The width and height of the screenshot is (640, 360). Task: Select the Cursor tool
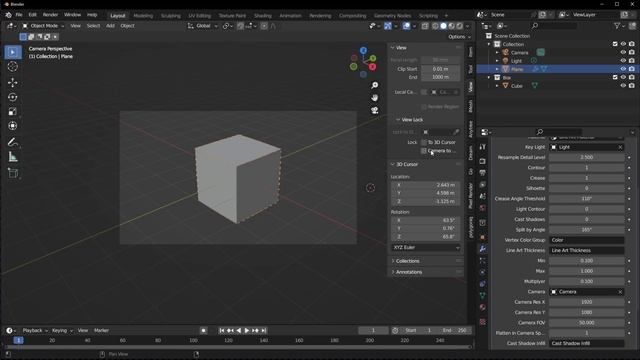click(x=13, y=67)
